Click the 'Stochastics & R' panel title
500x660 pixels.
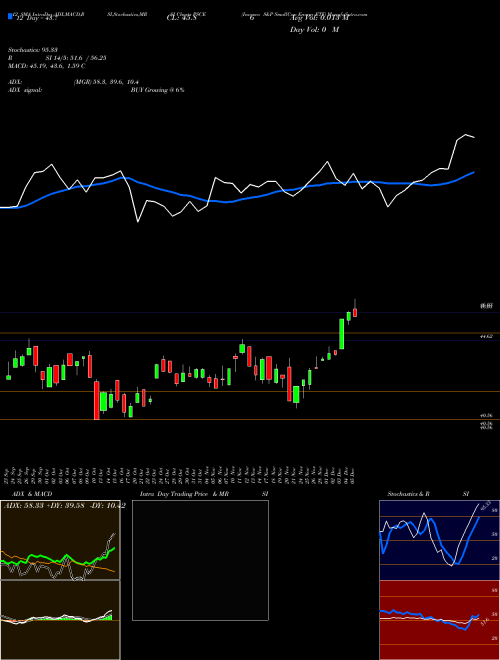click(408, 494)
